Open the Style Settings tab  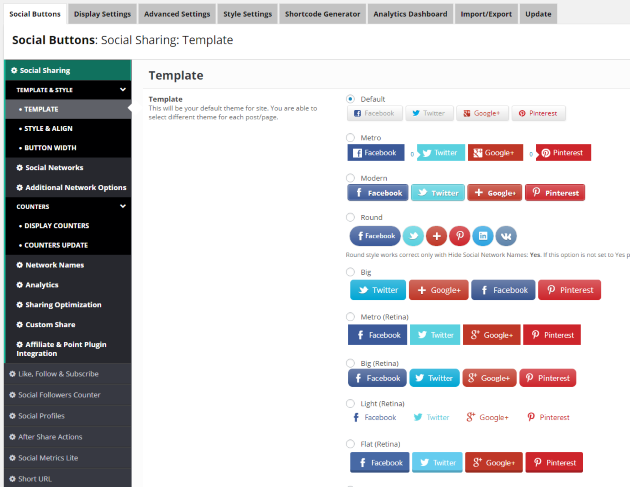click(x=248, y=14)
